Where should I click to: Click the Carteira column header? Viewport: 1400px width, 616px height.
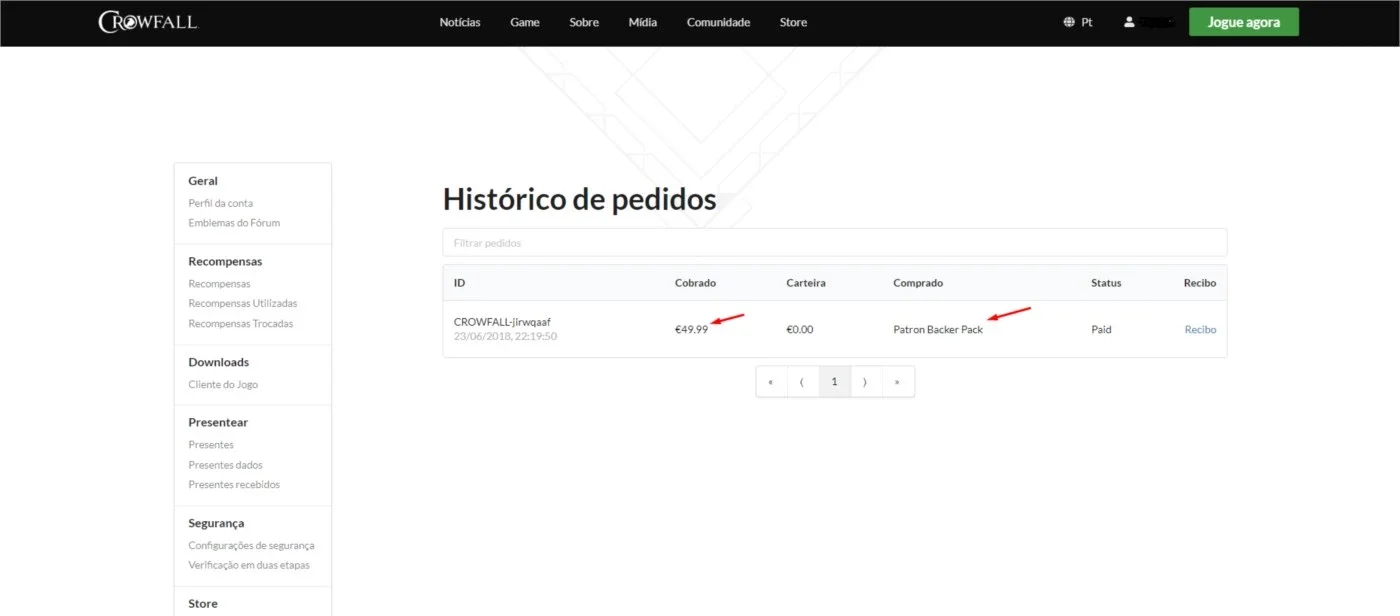[806, 283]
